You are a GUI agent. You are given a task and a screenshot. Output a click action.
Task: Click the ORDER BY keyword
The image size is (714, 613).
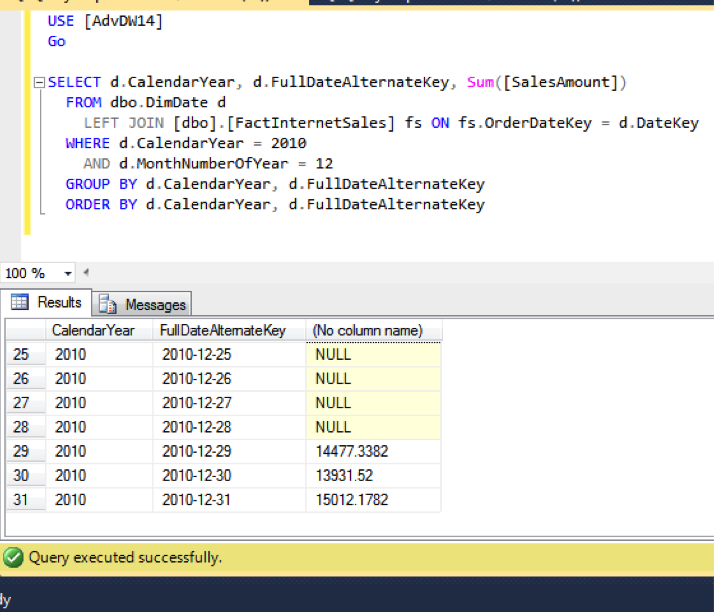coord(101,204)
